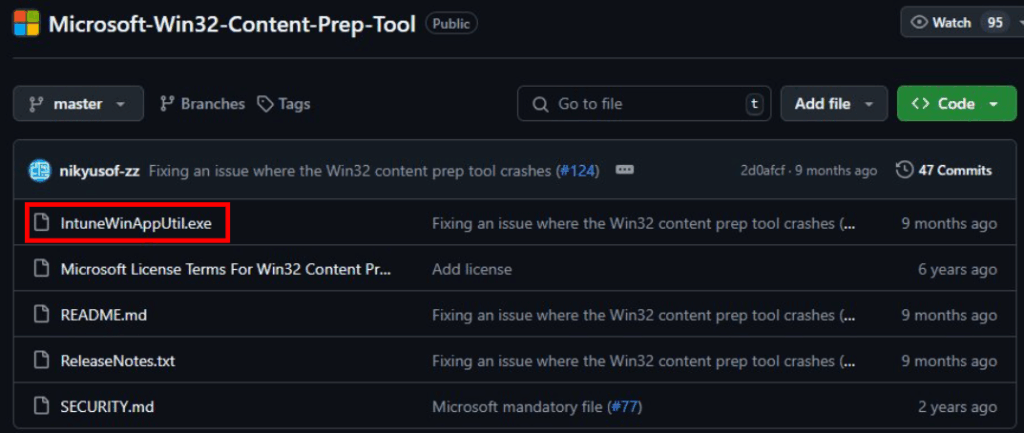Open the SECURITY.md file
This screenshot has height=433, width=1024.
[107, 408]
